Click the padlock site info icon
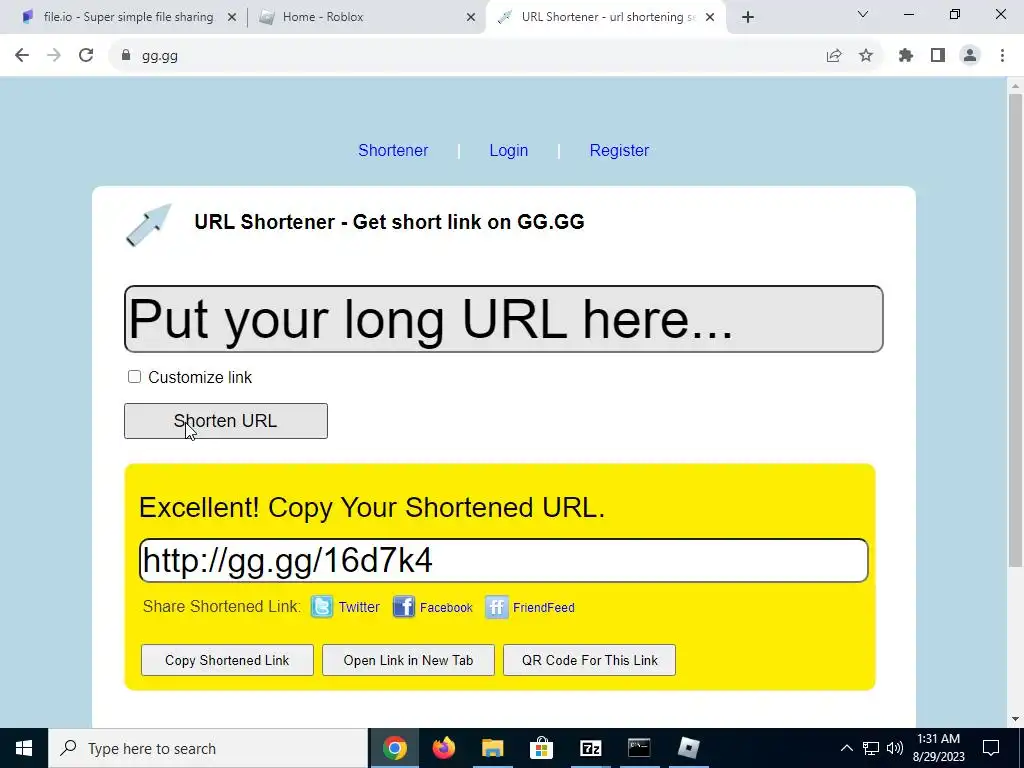The width and height of the screenshot is (1024, 768). click(x=126, y=56)
